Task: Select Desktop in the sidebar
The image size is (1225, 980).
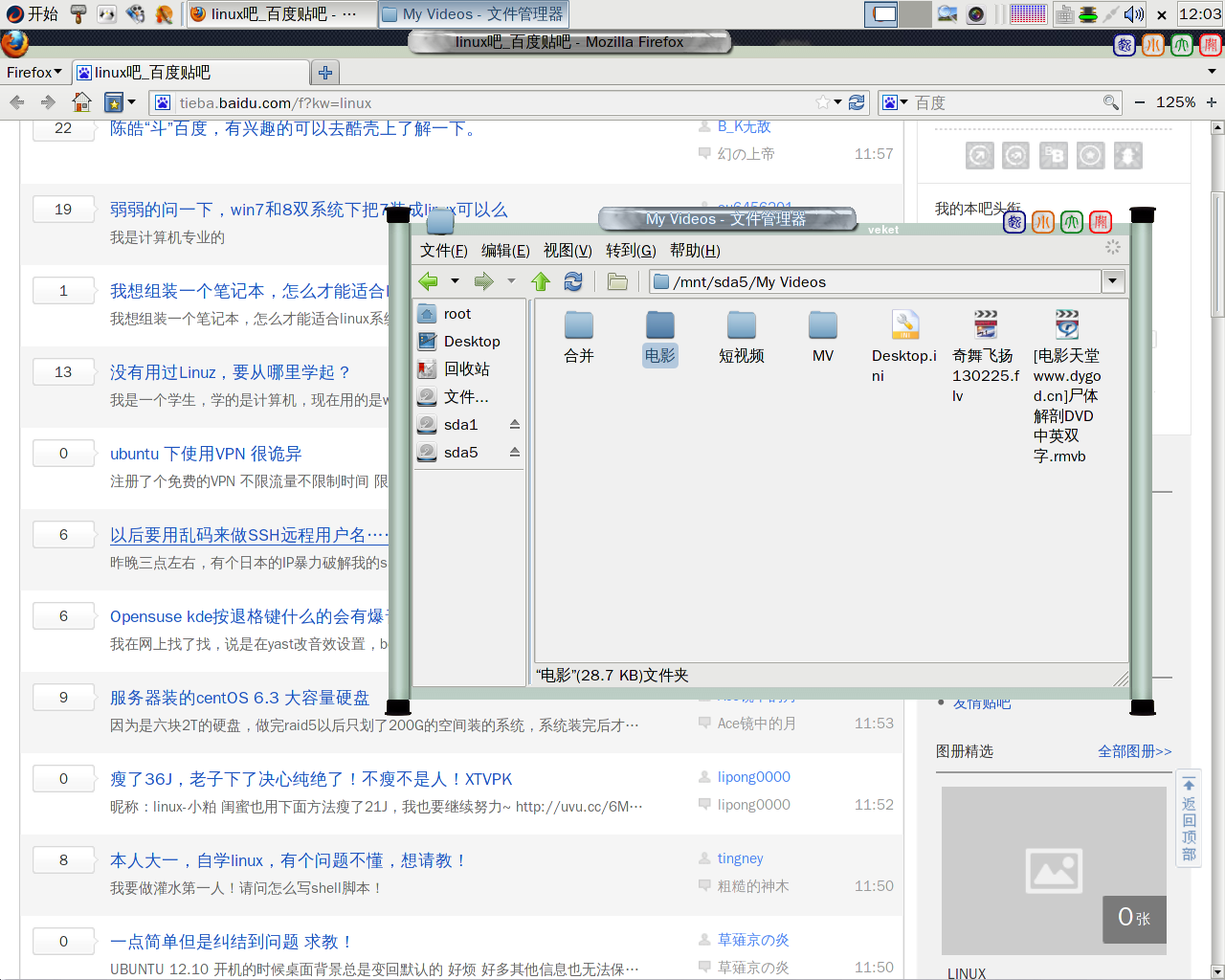Action: [x=470, y=342]
